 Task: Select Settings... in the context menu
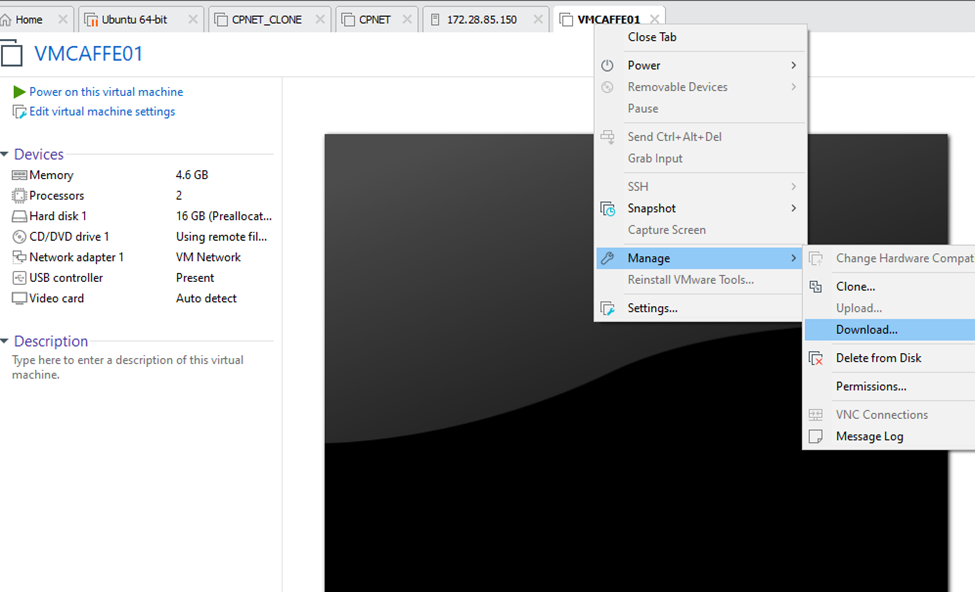(700, 308)
